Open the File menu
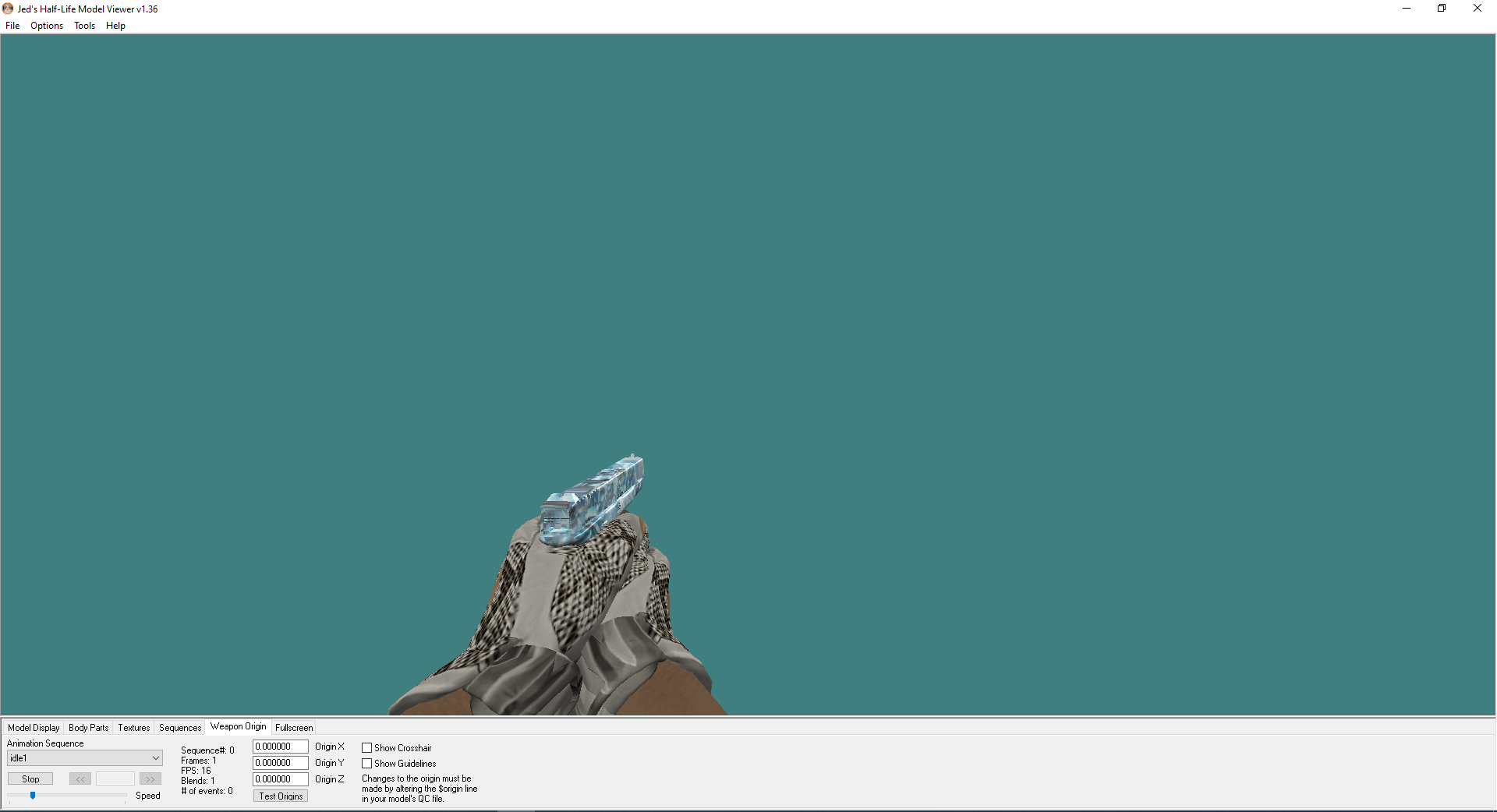 coord(12,26)
